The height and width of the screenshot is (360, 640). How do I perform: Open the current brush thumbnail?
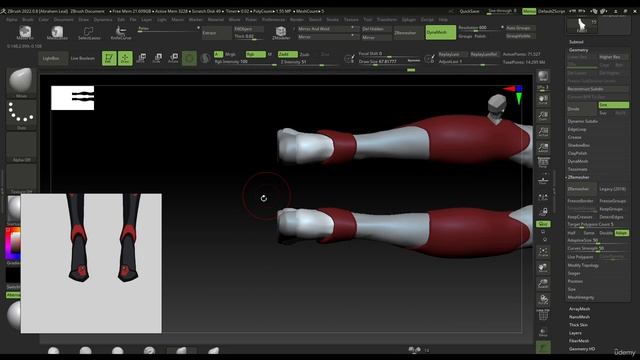(21, 83)
